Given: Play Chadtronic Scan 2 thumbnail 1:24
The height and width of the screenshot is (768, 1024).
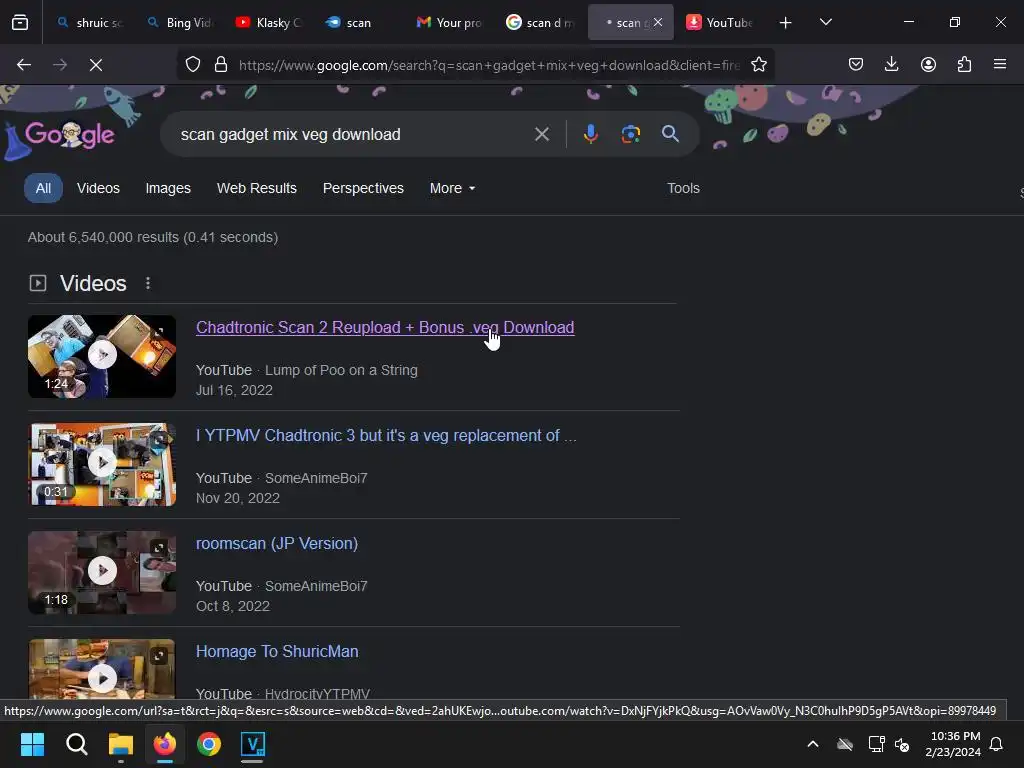Looking at the screenshot, I should 102,356.
